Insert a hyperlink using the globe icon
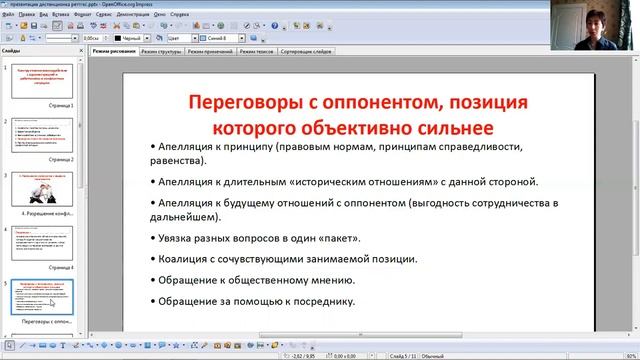The image size is (640, 360). (221, 26)
